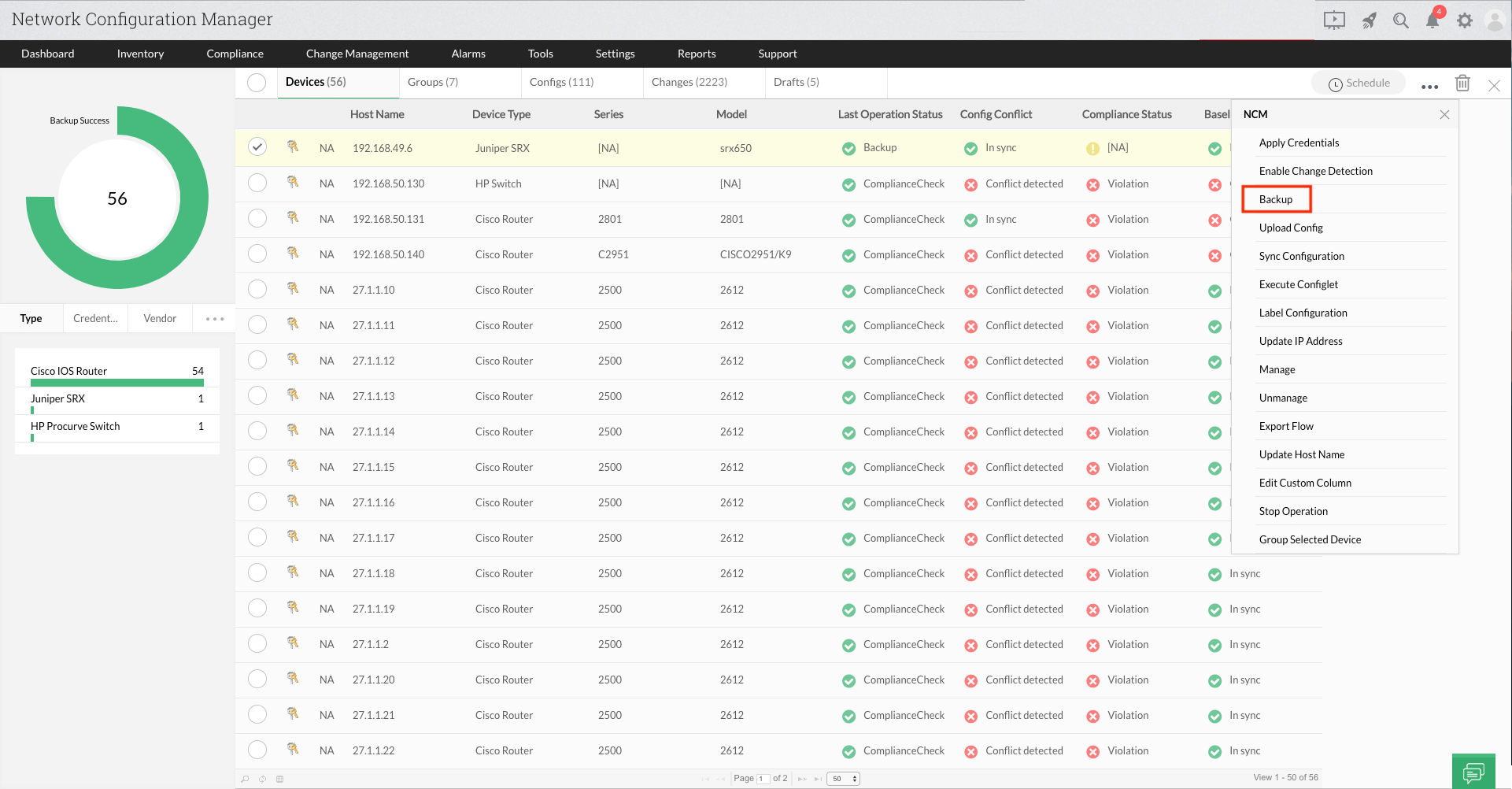The width and height of the screenshot is (1512, 789).
Task: Click the rocket quick-launch icon
Action: (1369, 20)
